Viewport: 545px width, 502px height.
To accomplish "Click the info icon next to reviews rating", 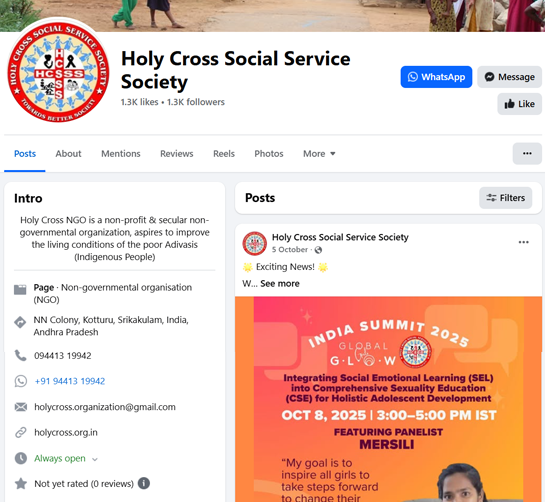I will click(144, 483).
